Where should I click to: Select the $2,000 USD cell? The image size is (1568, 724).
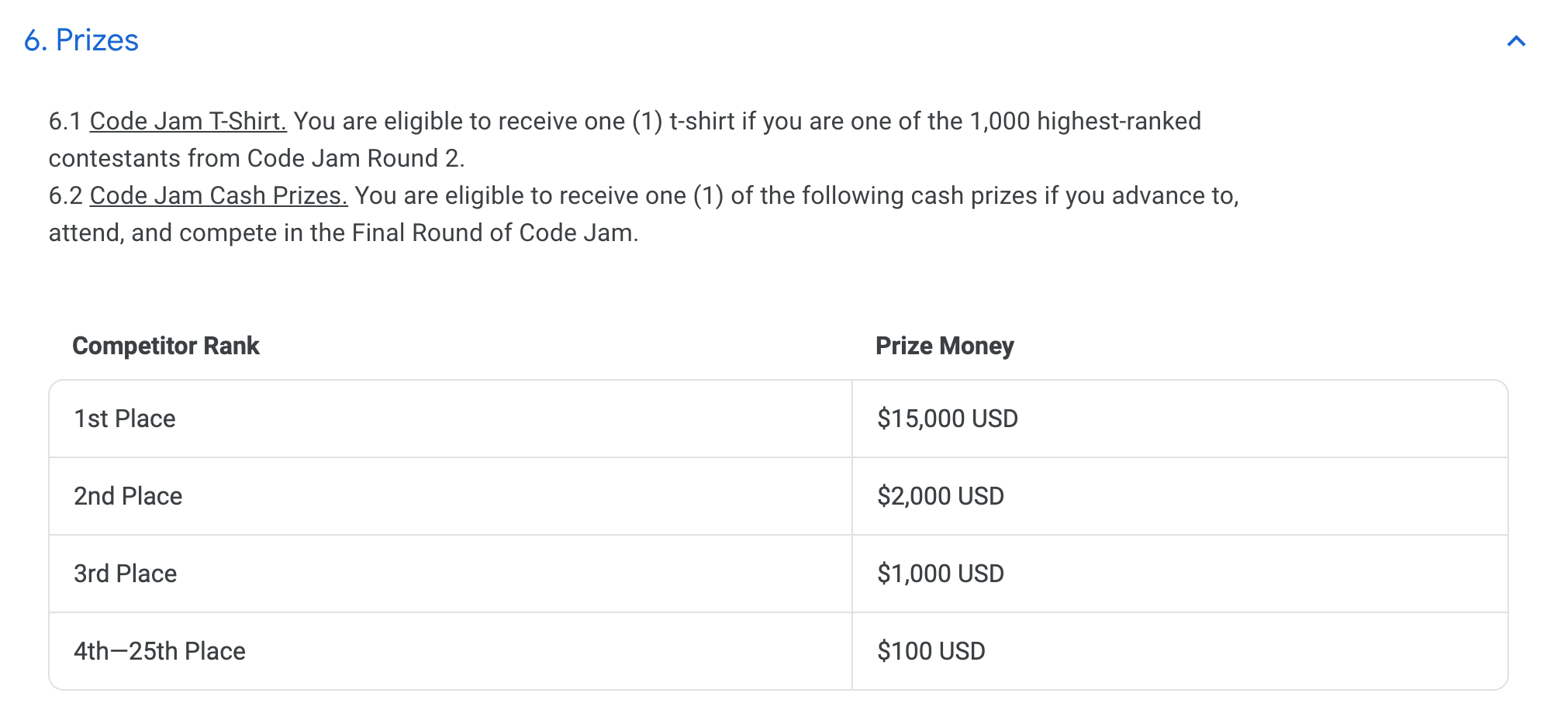pos(1180,496)
